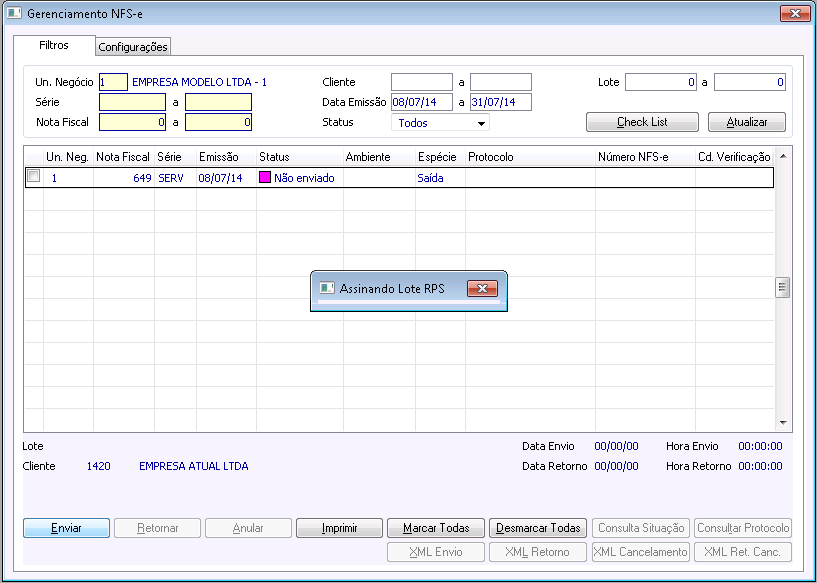Click Marcar Todas button
The image size is (817, 583).
436,528
